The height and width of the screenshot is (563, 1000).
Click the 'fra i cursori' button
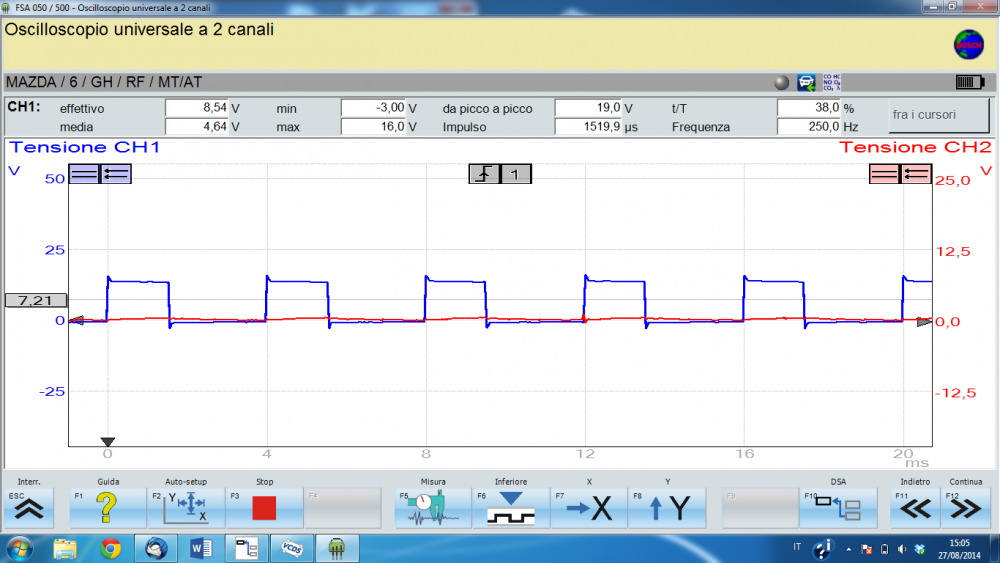[x=938, y=115]
